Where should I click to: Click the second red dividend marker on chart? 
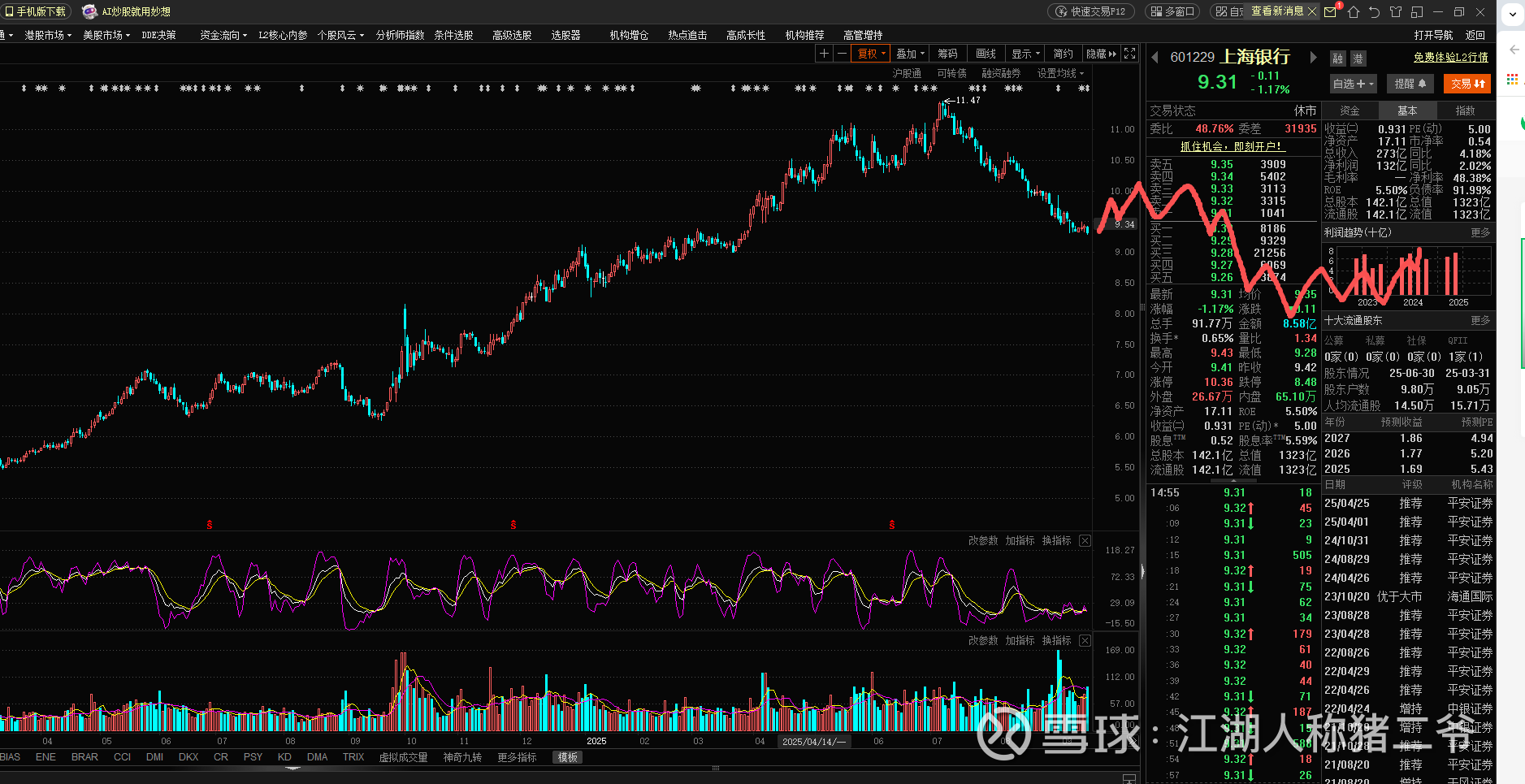[513, 525]
